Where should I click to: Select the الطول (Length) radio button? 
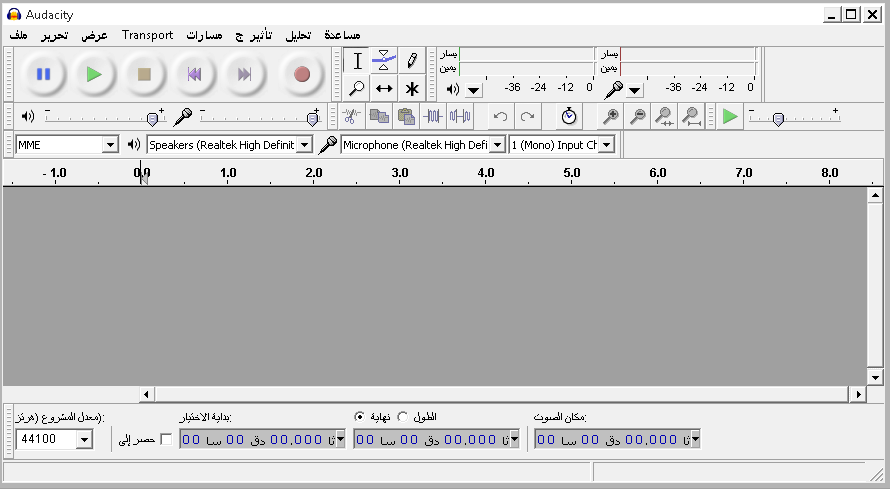click(x=402, y=416)
